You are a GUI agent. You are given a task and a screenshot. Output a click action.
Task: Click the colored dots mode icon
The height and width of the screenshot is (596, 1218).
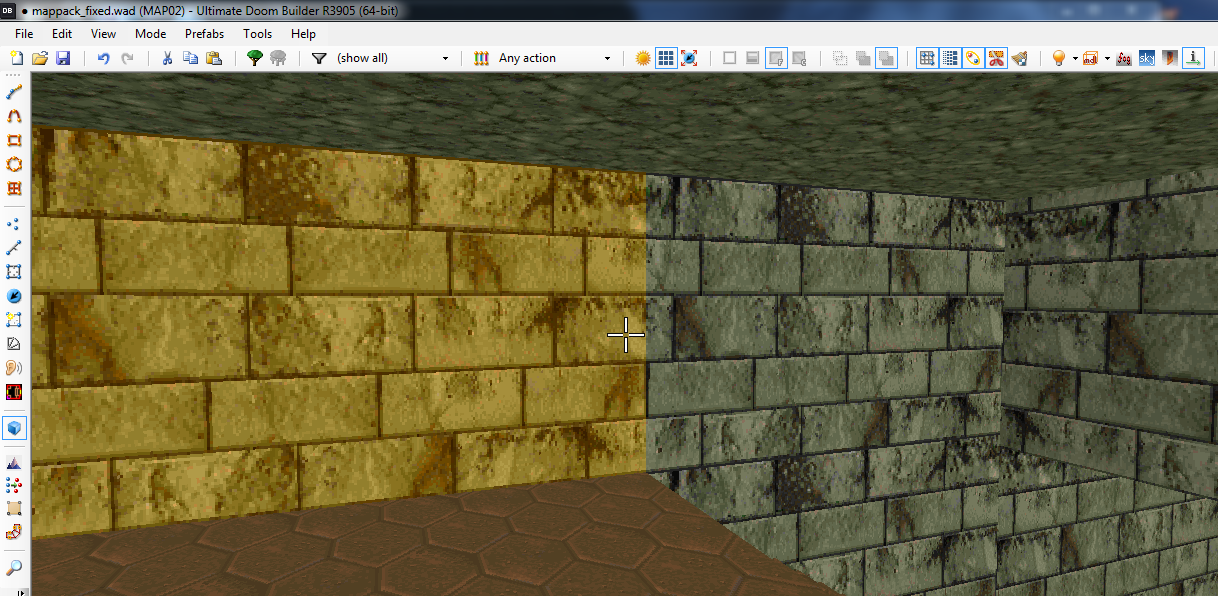point(14,486)
